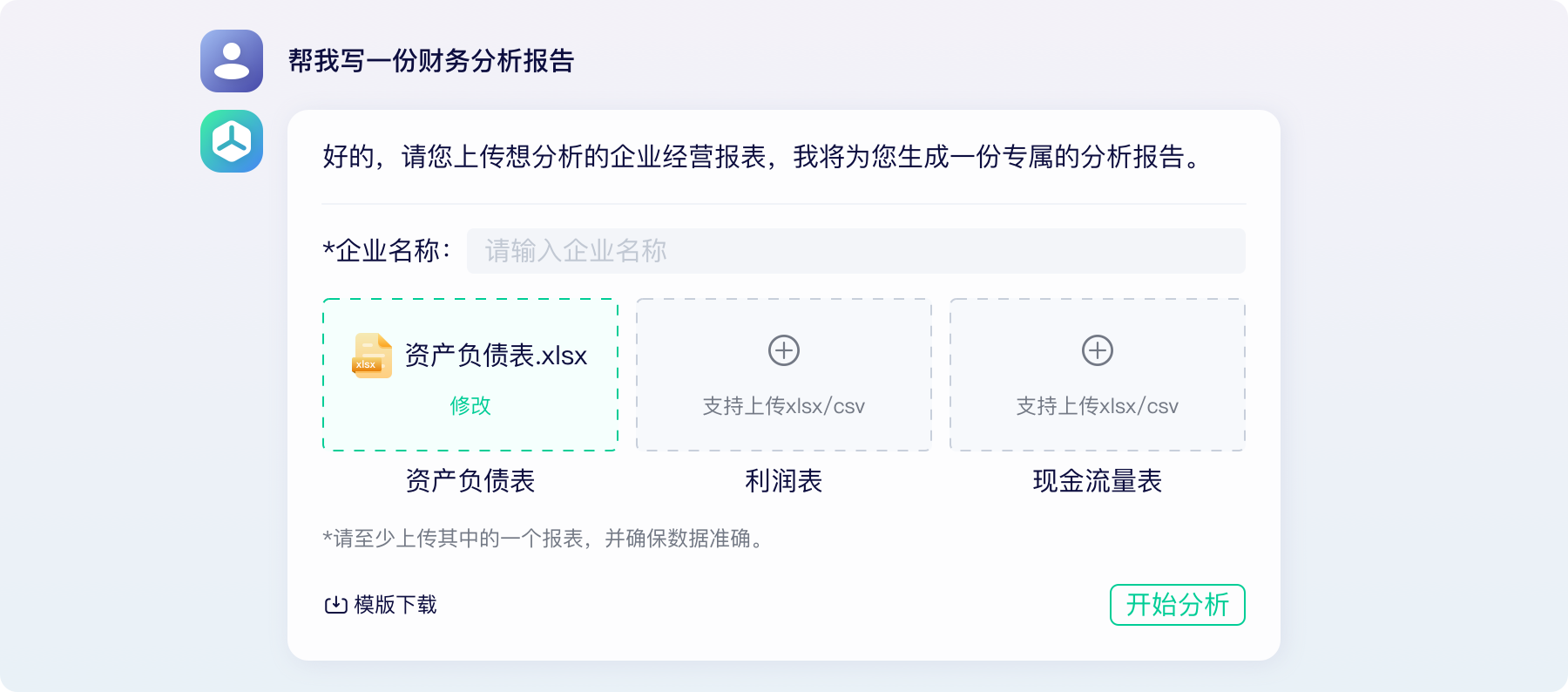Click the note about uploading at least one report
This screenshot has width=1568, height=692.
tap(543, 539)
